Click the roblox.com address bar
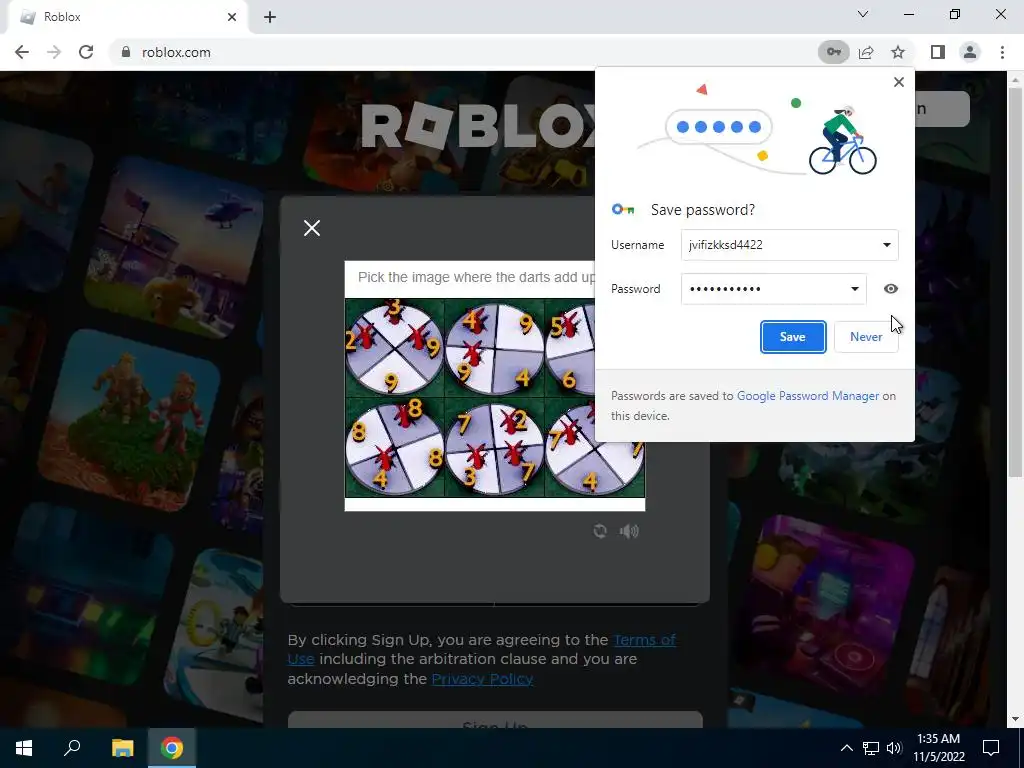This screenshot has width=1024, height=768. (x=457, y=52)
